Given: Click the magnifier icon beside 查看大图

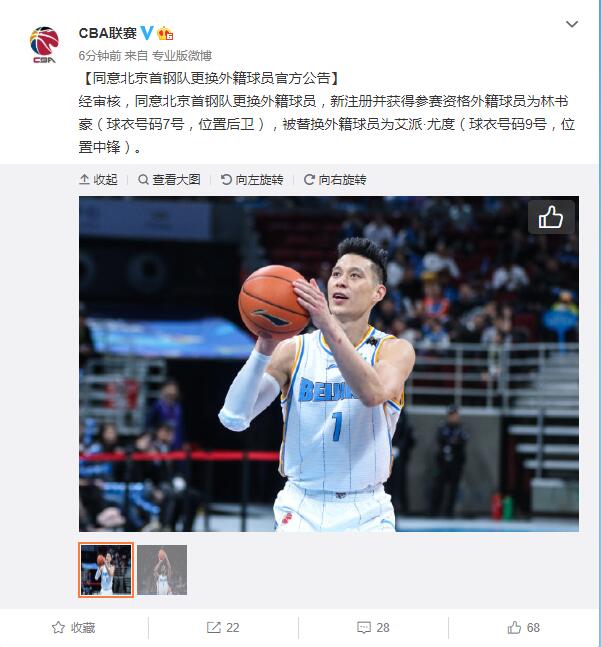Looking at the screenshot, I should [143, 179].
